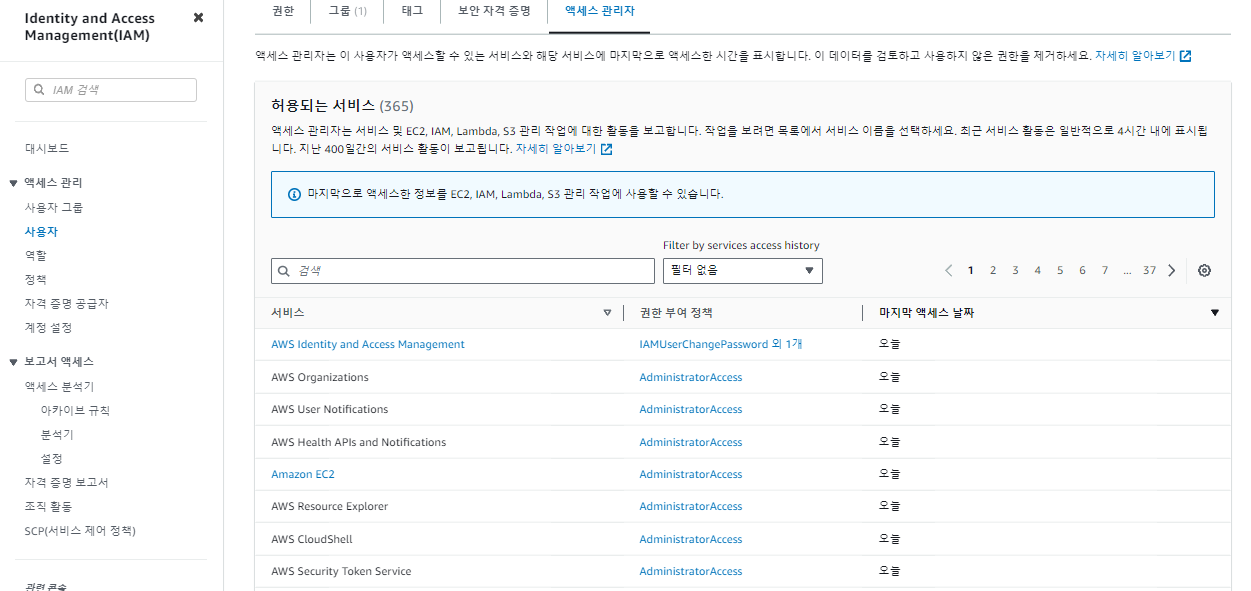Open 자격 증명 공급자 page
Image resolution: width=1251 pixels, height=591 pixels.
pos(66,303)
